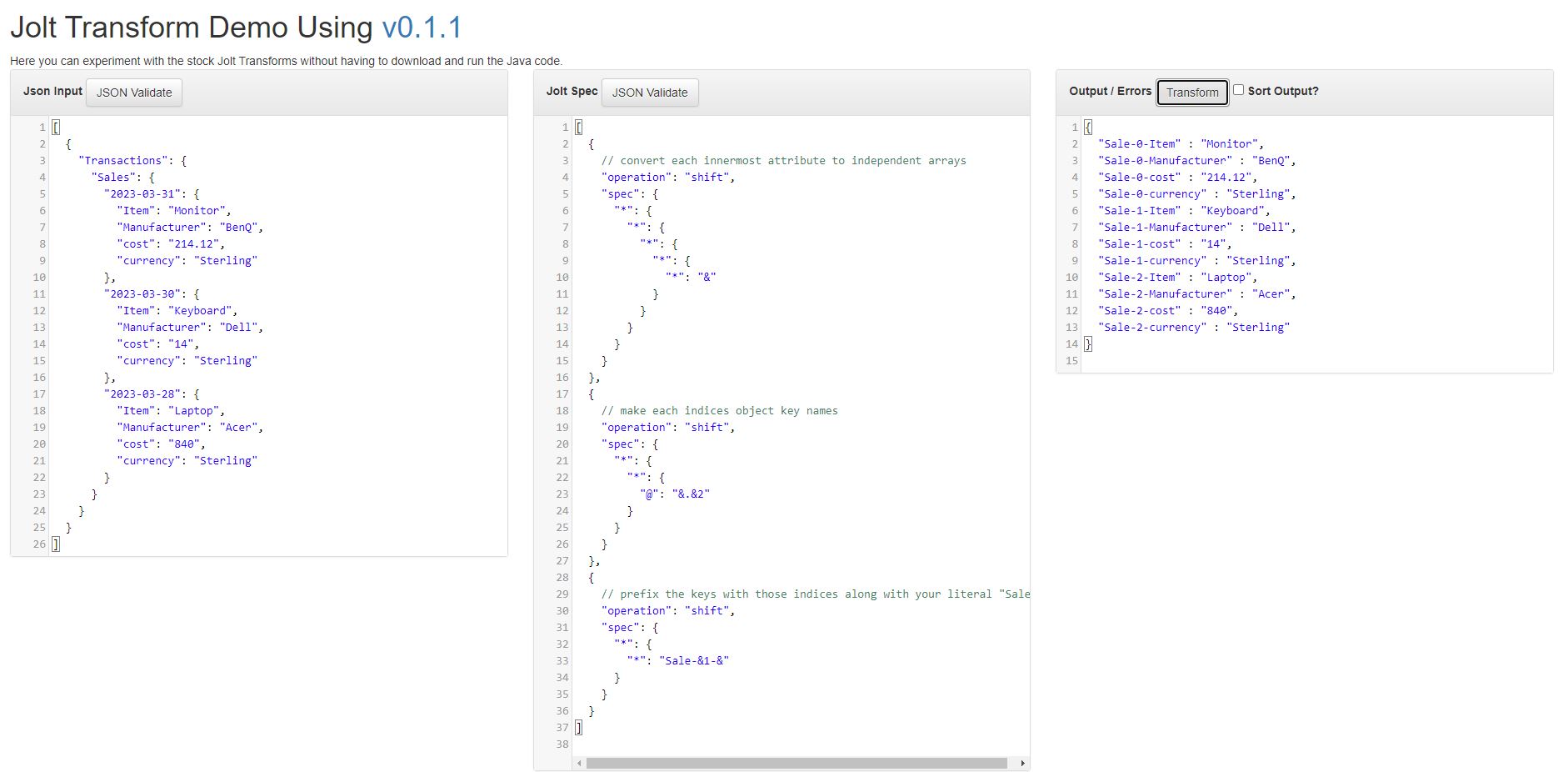The height and width of the screenshot is (772, 1568).
Task: Click the "Keyboard" item value in Json Input
Action: (200, 310)
